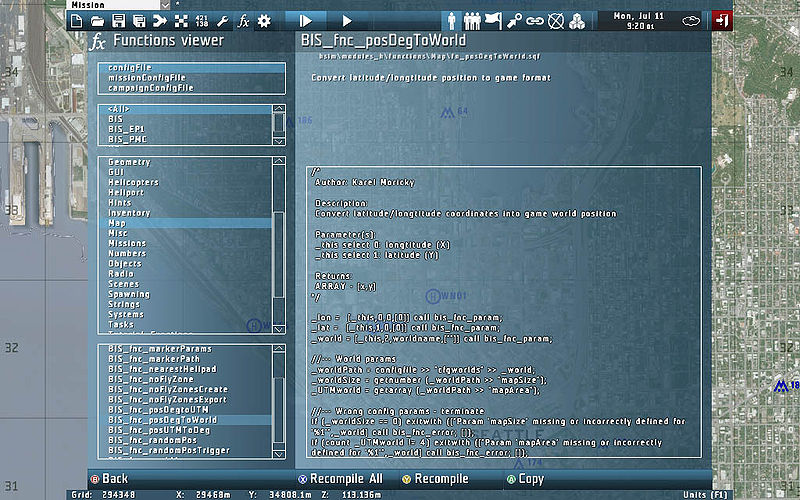Click the Back button
800x500 pixels.
[x=109, y=479]
